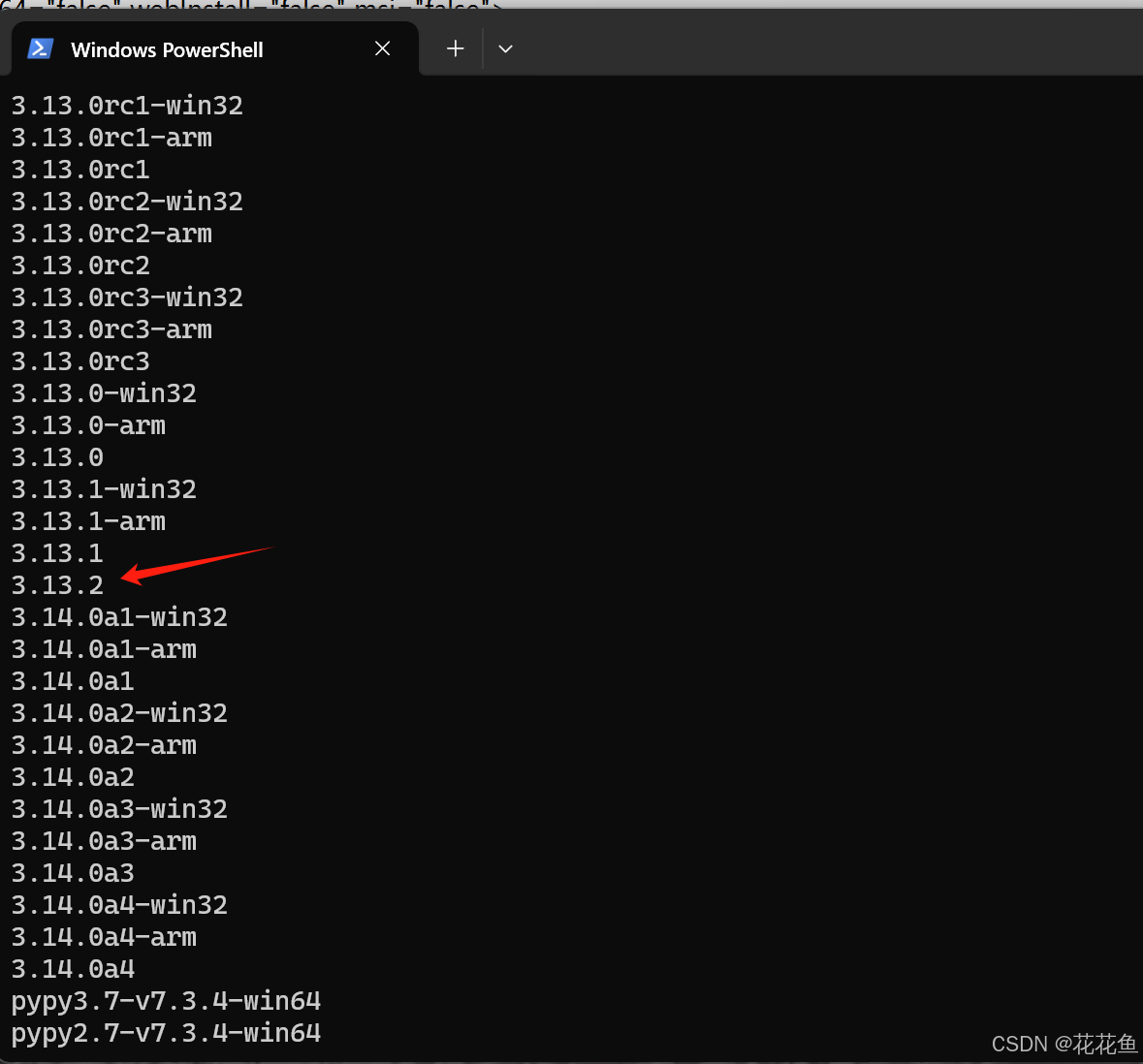Click the line reading 3.14.0a2
Screen dimensions: 1143x1064
pyautogui.click(x=72, y=777)
